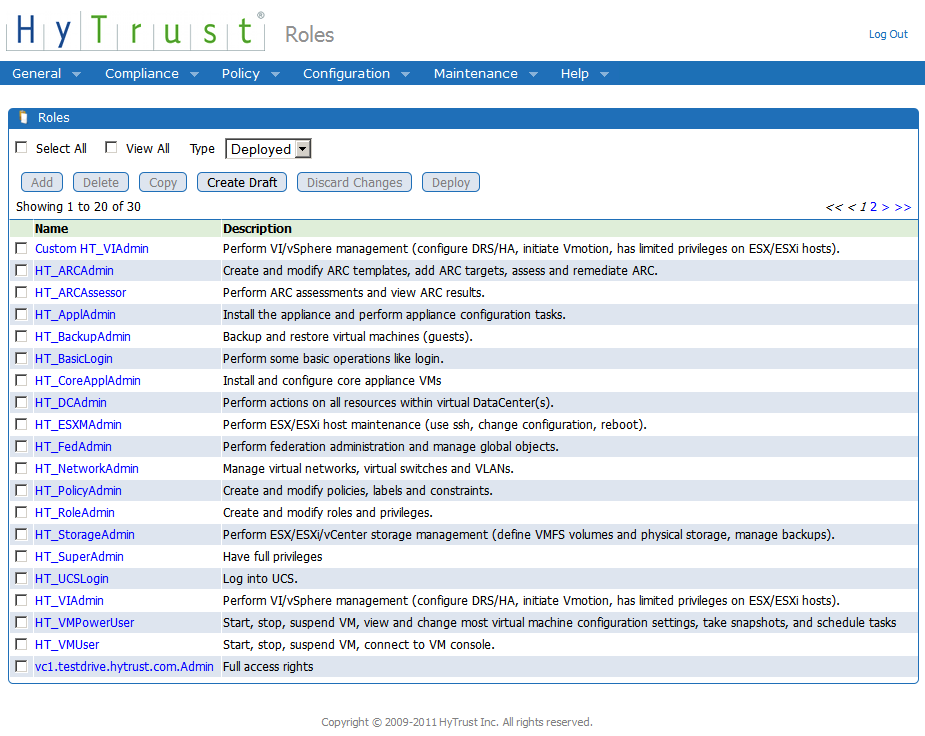Select the HT_PolicyAdmin checkbox
Image resolution: width=925 pixels, height=736 pixels.
pos(21,490)
